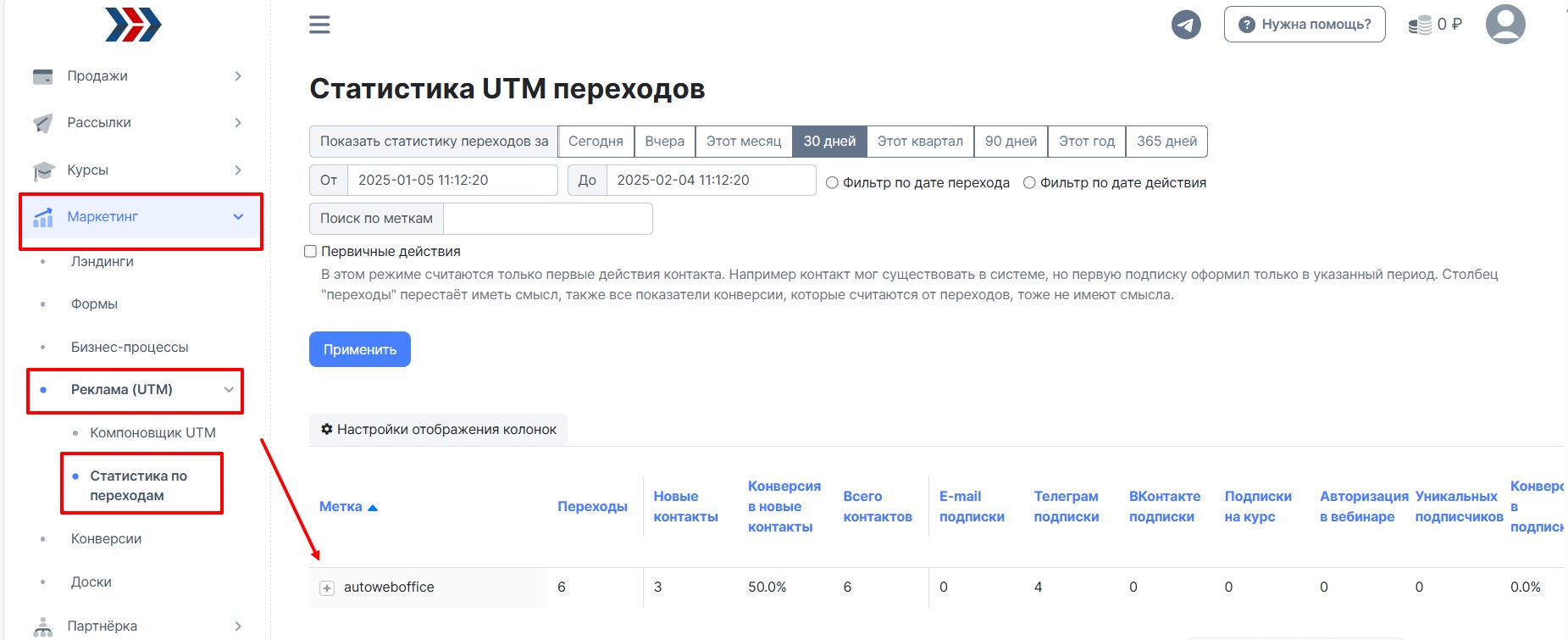
Task: Enable Первичные действия checkbox
Action: (x=310, y=251)
